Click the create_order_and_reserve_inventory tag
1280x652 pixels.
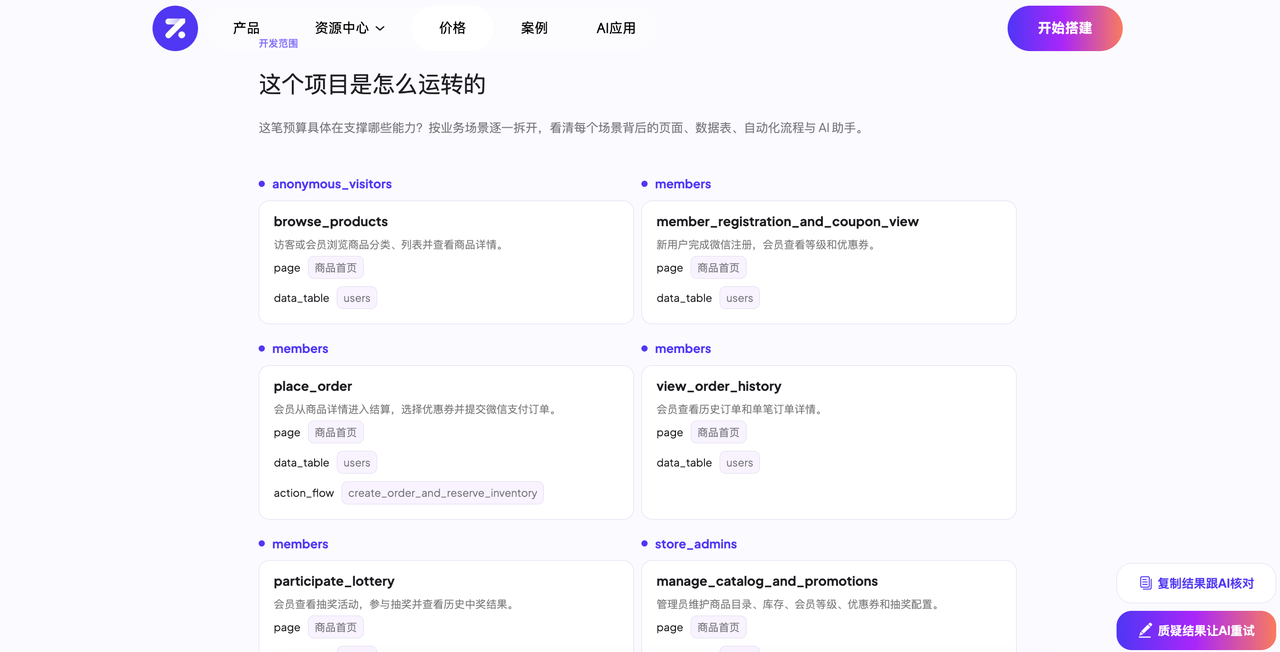pyautogui.click(x=443, y=493)
